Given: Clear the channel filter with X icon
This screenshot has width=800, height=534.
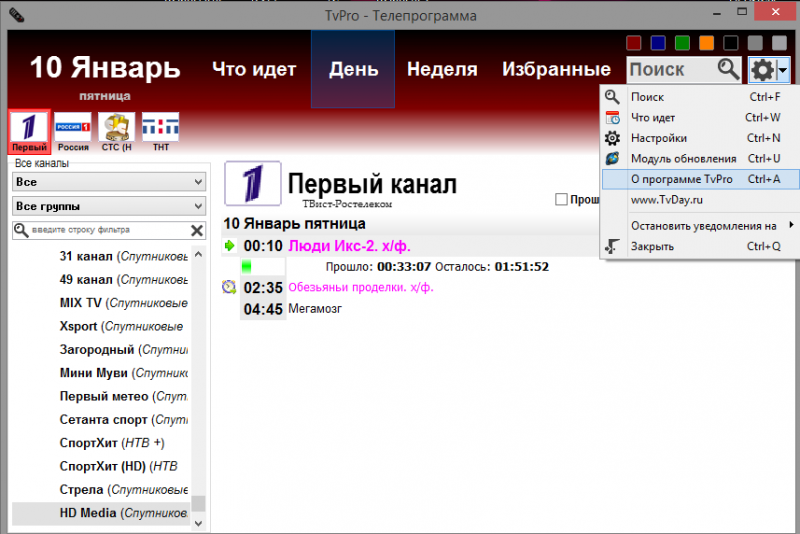Looking at the screenshot, I should pos(196,231).
